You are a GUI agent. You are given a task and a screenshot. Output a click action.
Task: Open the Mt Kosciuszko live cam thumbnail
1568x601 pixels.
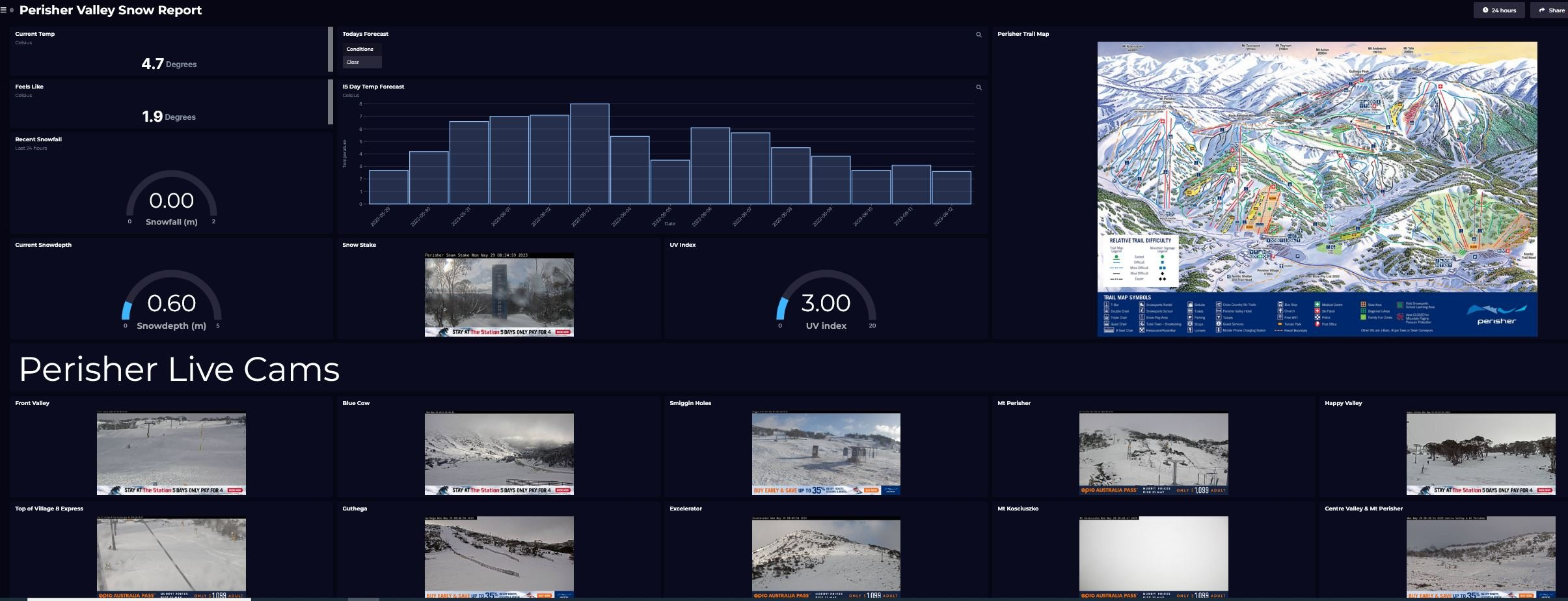coord(1154,557)
